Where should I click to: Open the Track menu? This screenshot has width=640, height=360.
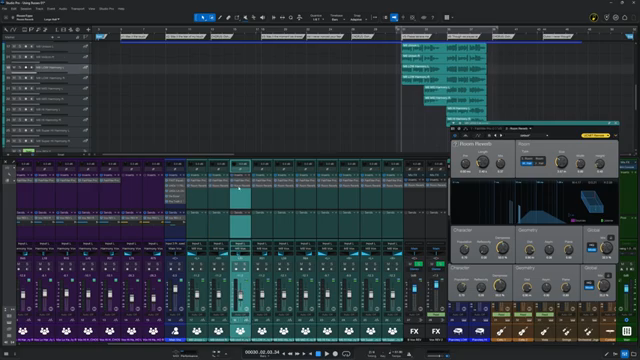point(39,9)
